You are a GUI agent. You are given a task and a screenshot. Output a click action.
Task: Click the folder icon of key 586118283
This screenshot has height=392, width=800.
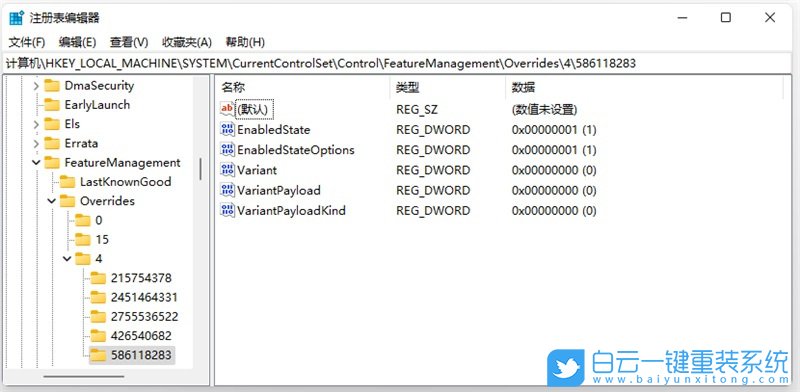click(x=98, y=355)
